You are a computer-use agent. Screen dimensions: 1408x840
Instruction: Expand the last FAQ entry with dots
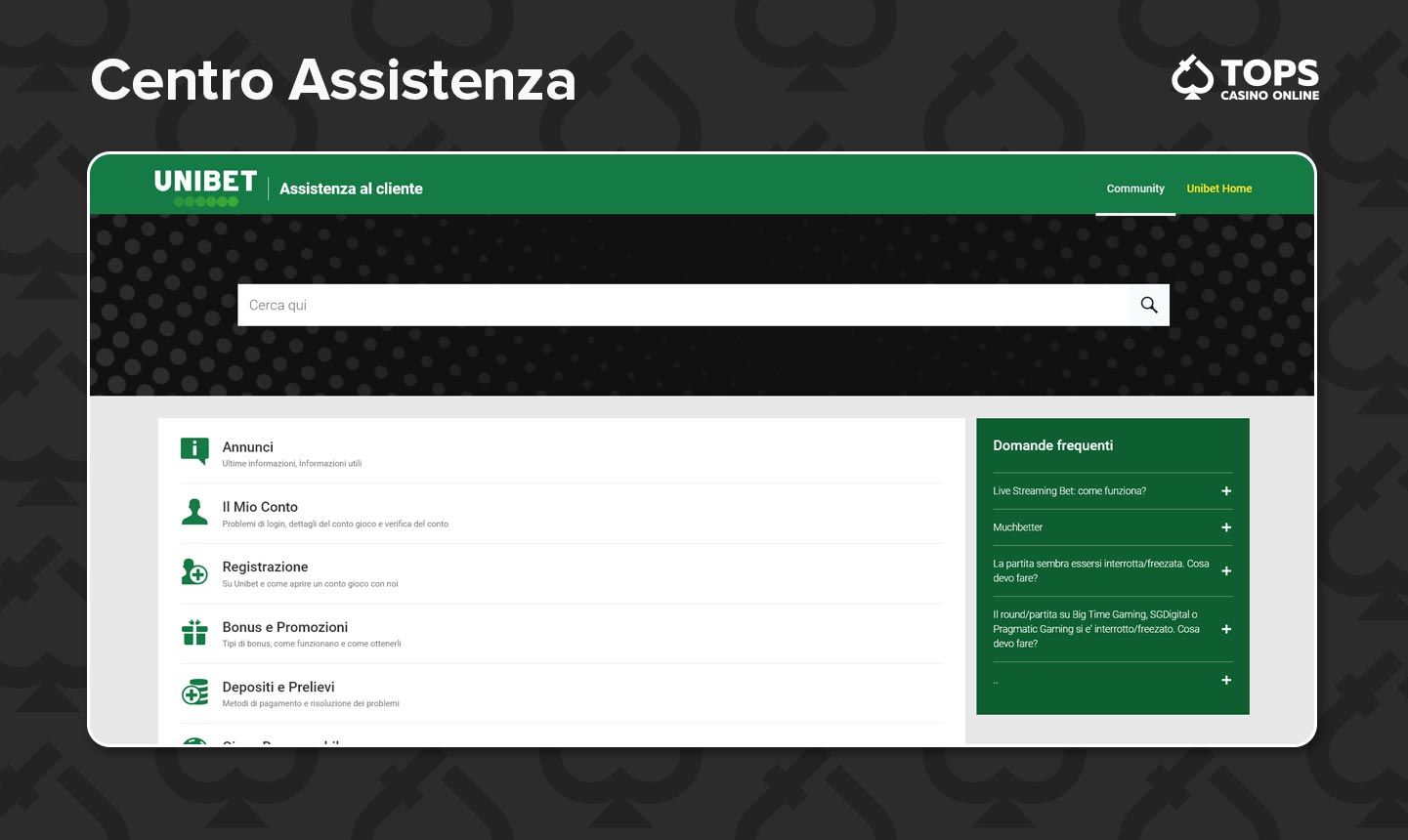coord(1226,680)
